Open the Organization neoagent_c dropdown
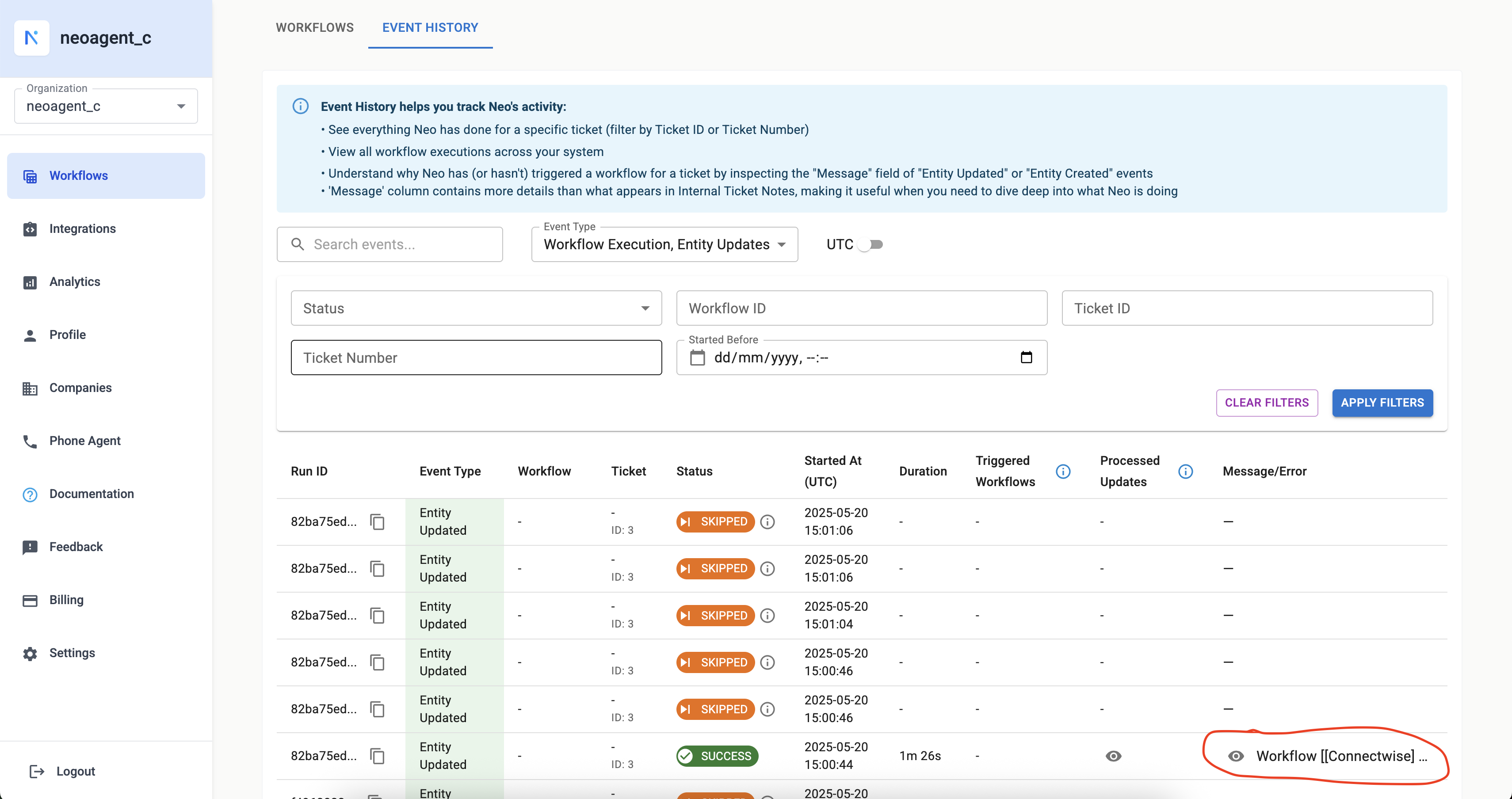Viewport: 1512px width, 799px height. click(106, 106)
